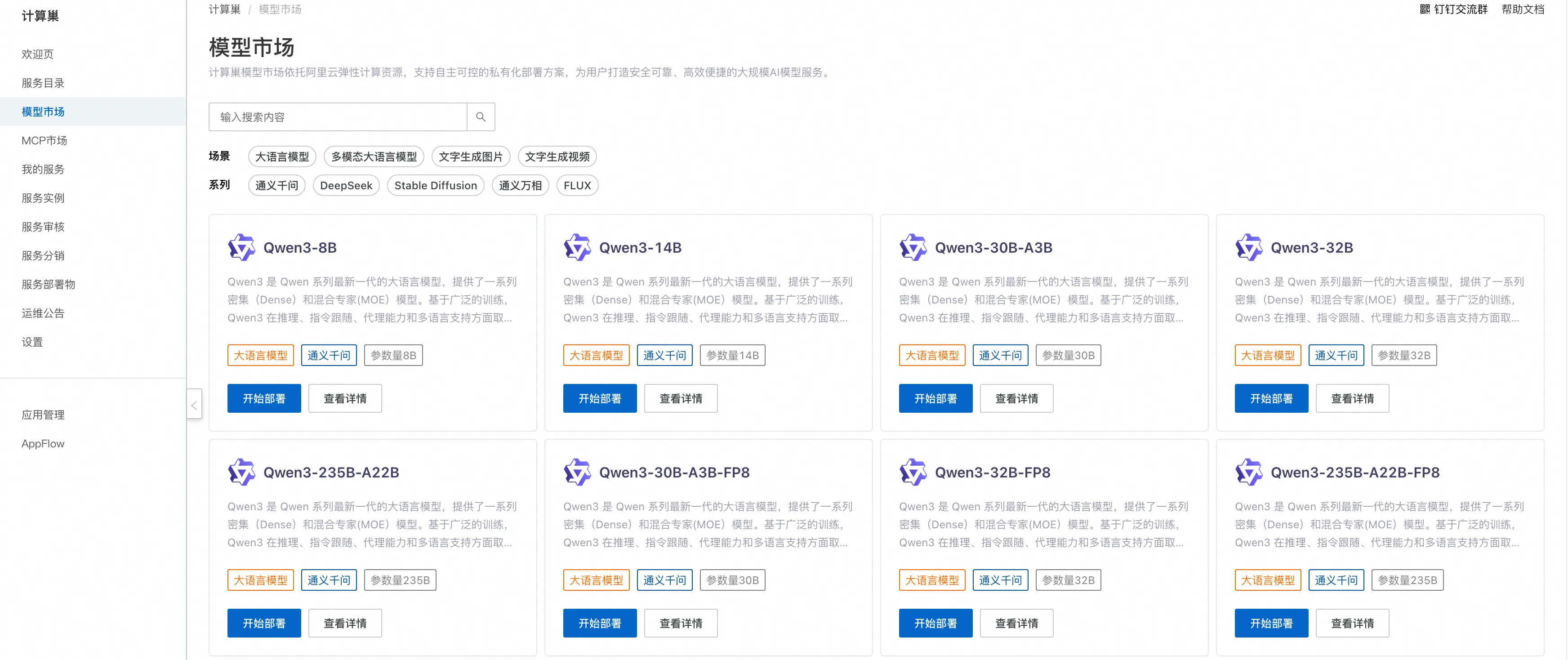
Task: Click the Qwen3-32B-FP8 model logo icon
Action: tap(913, 472)
